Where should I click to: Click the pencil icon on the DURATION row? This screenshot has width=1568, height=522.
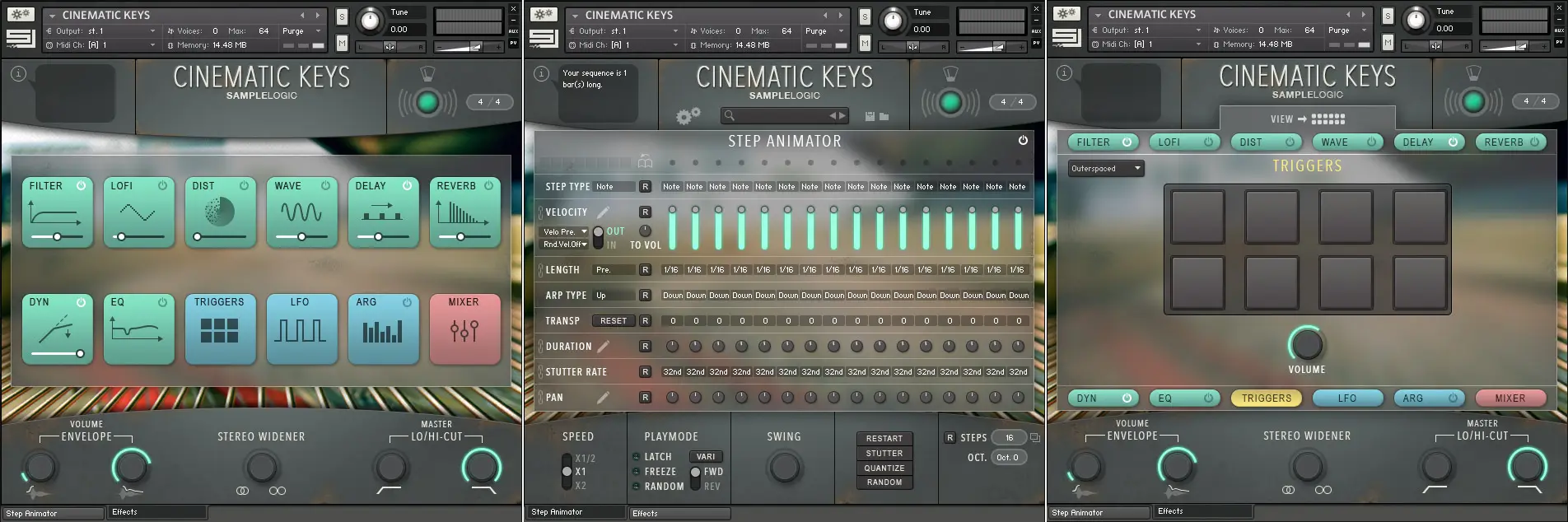click(603, 347)
